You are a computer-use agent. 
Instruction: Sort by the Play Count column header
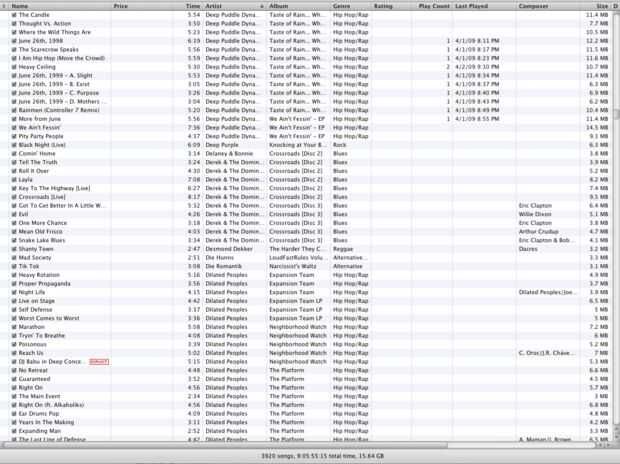click(x=432, y=6)
